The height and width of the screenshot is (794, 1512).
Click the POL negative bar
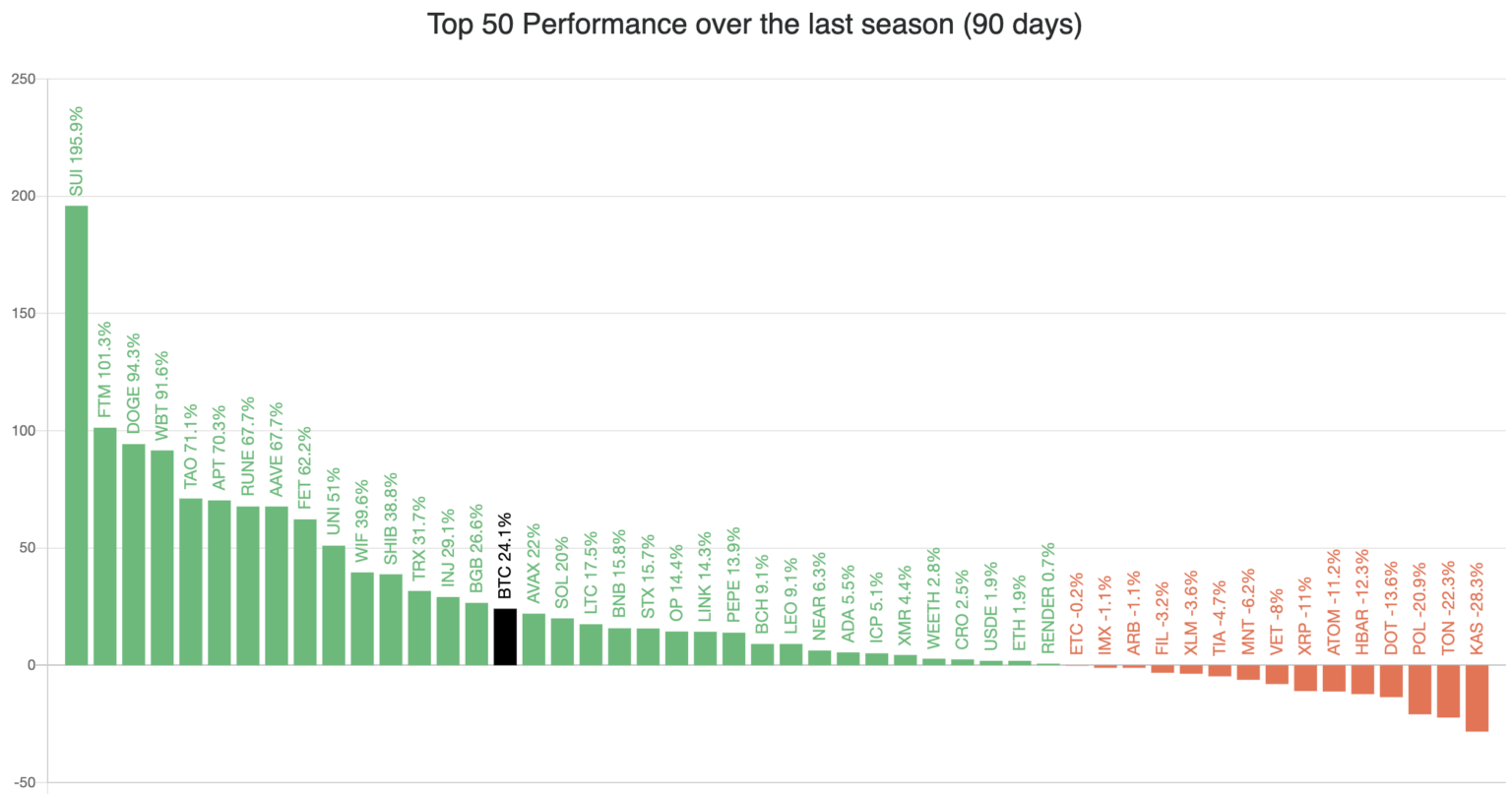click(1419, 689)
